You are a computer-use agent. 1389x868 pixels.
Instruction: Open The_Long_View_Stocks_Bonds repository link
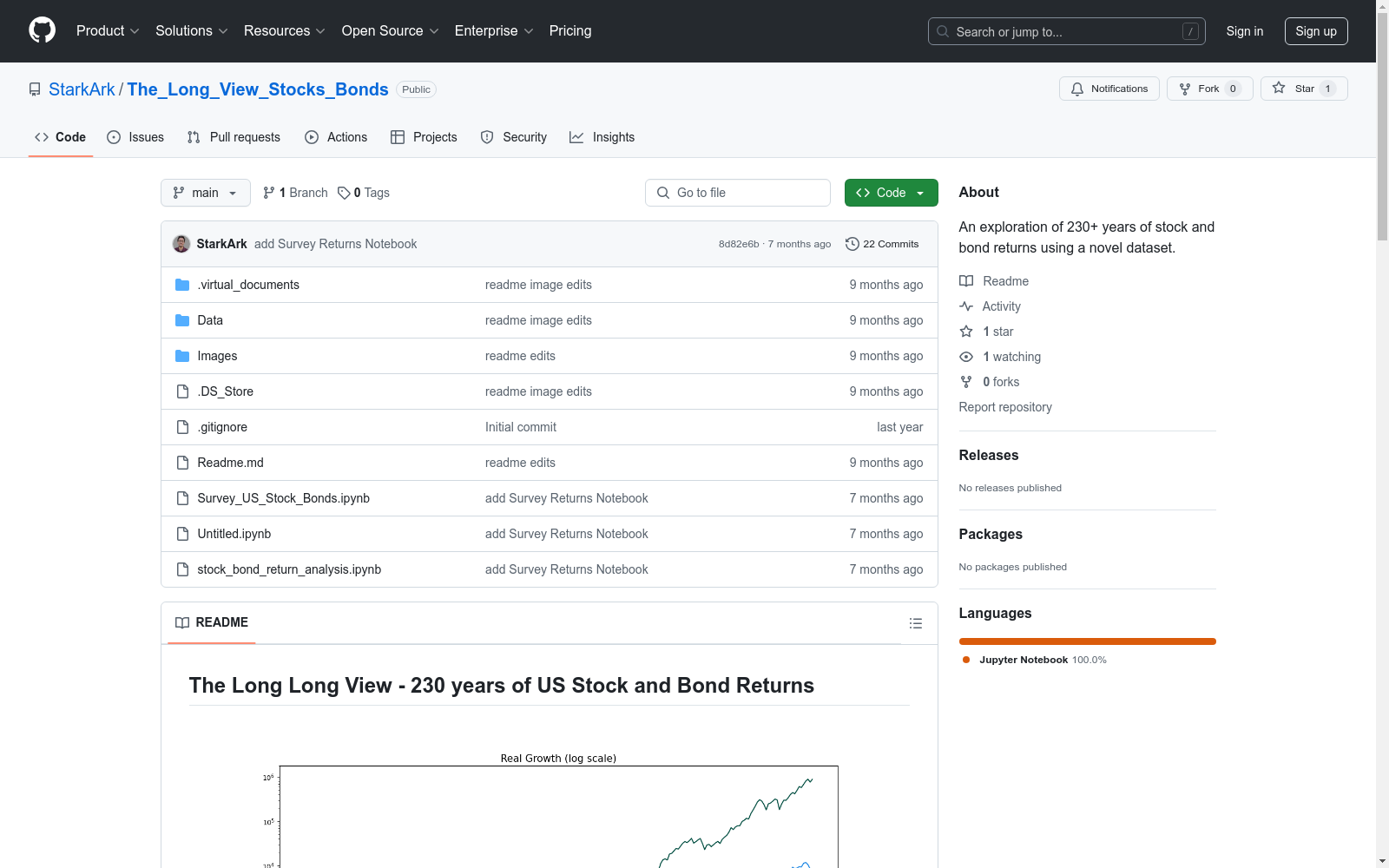258,89
